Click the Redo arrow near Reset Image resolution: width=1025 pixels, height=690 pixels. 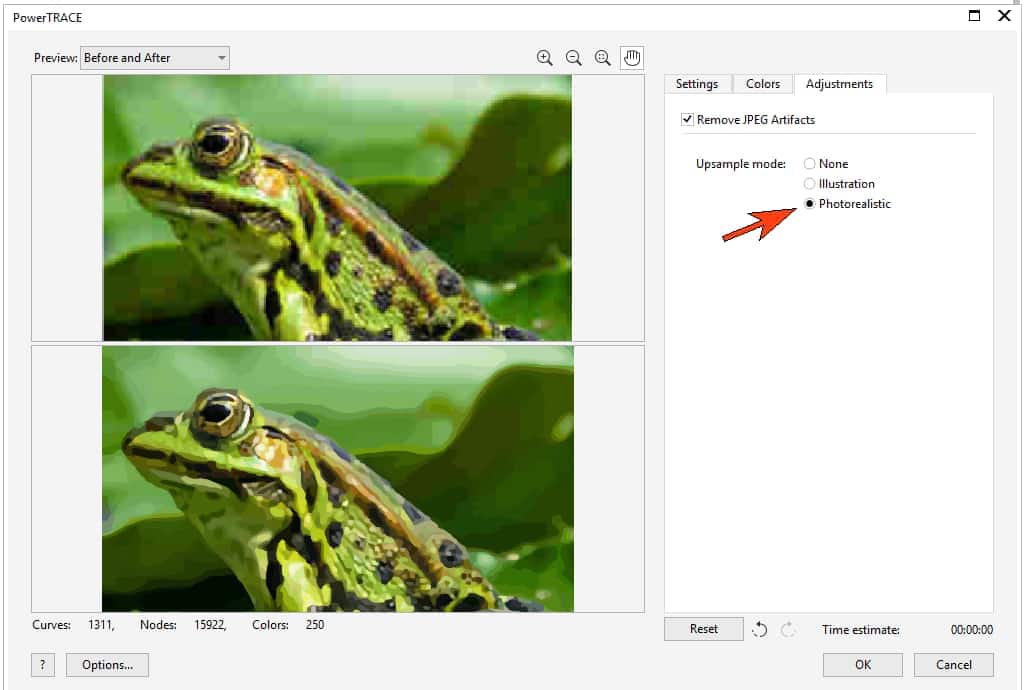[x=786, y=628]
